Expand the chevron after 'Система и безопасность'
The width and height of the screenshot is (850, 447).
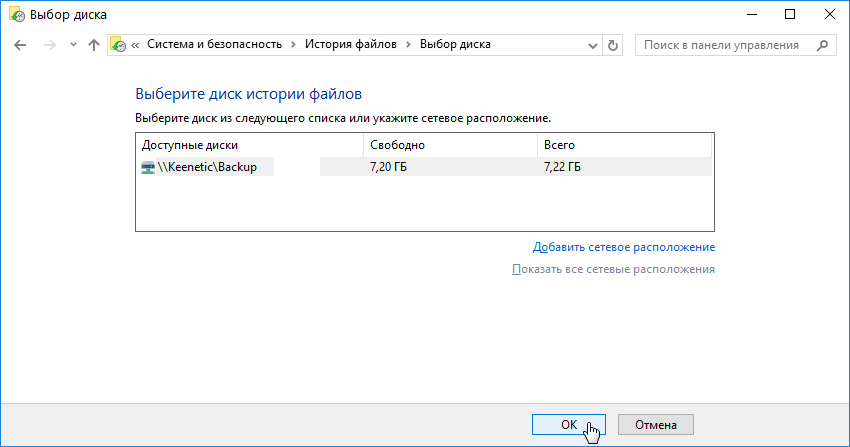pos(292,45)
